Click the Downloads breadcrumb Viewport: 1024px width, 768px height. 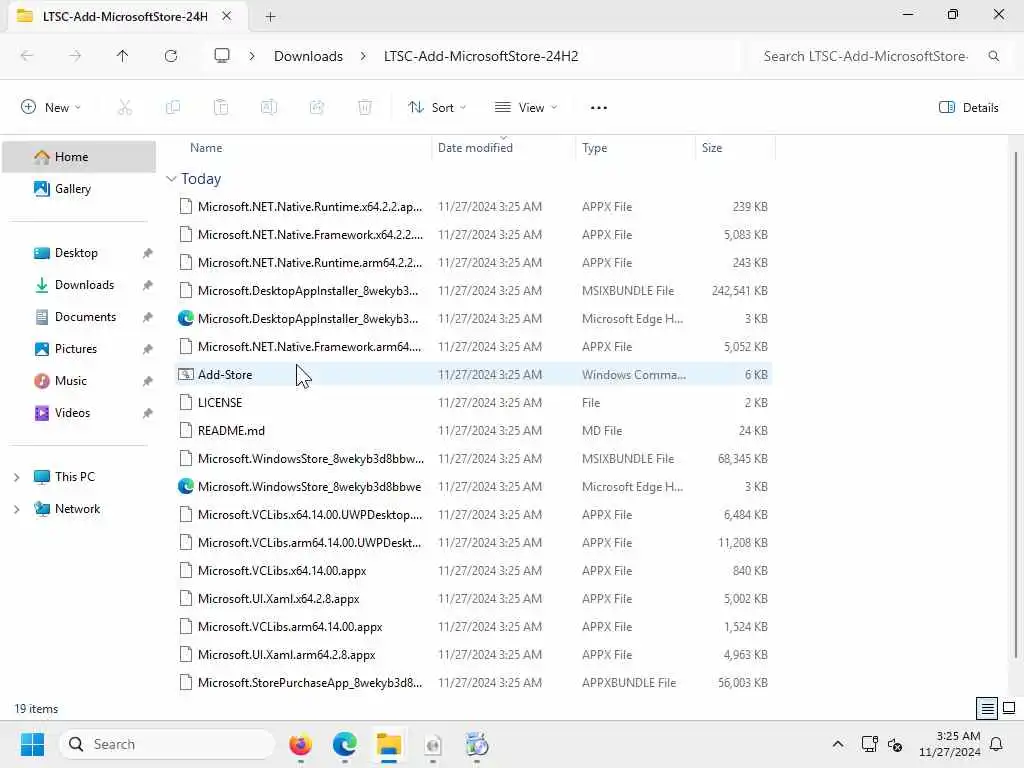point(308,56)
